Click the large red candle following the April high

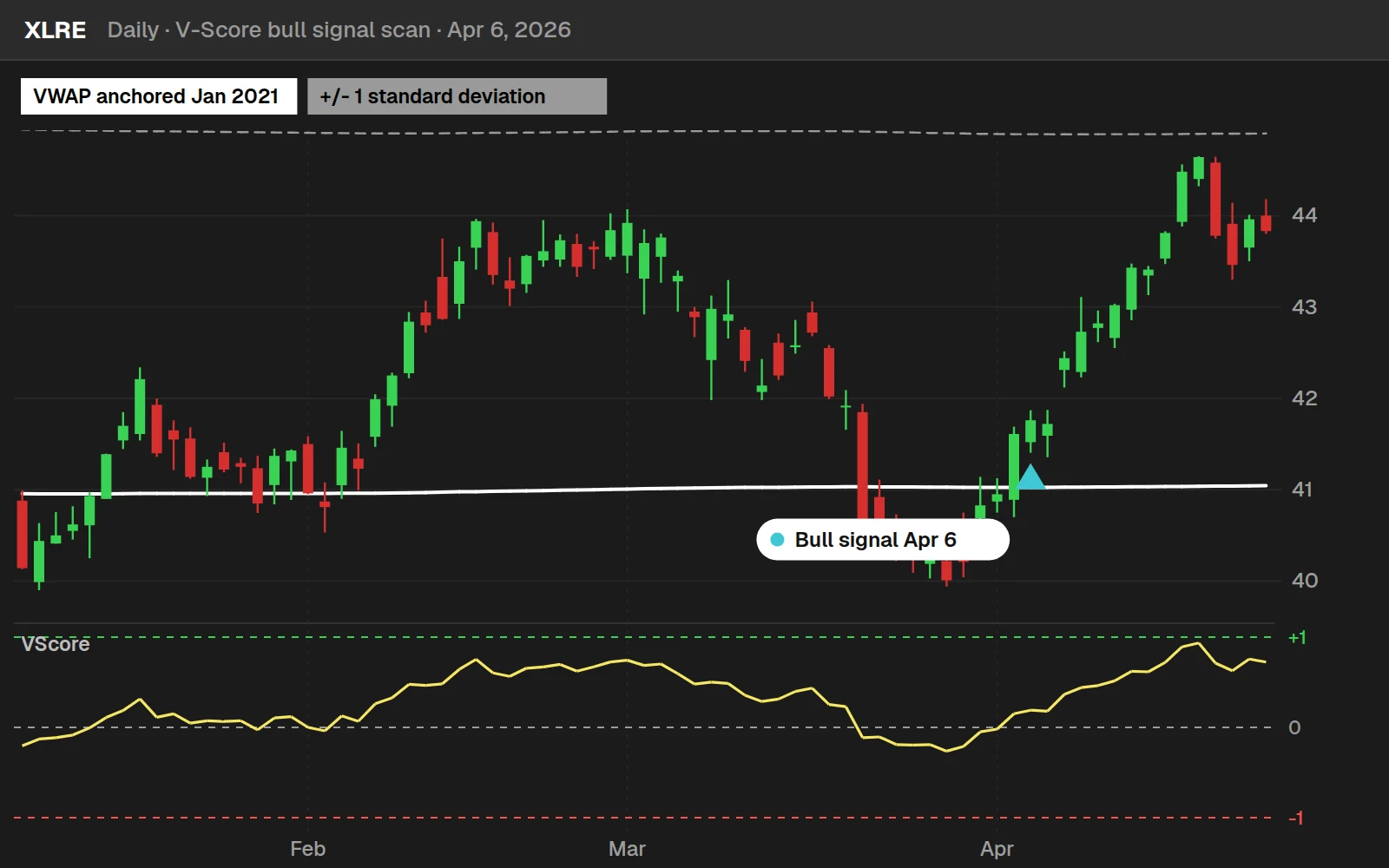coord(1215,199)
